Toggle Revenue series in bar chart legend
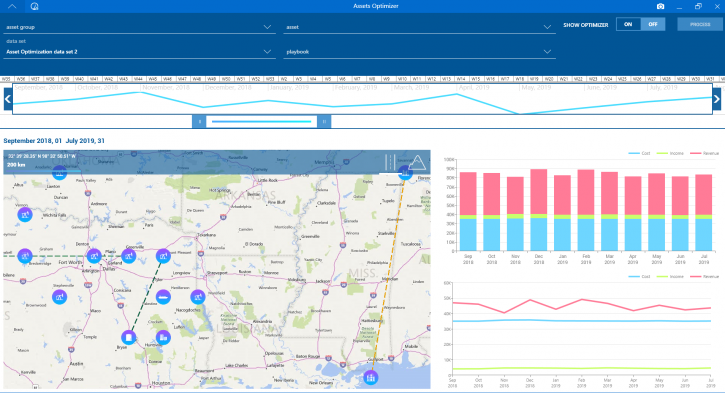725x393 pixels. tap(705, 153)
